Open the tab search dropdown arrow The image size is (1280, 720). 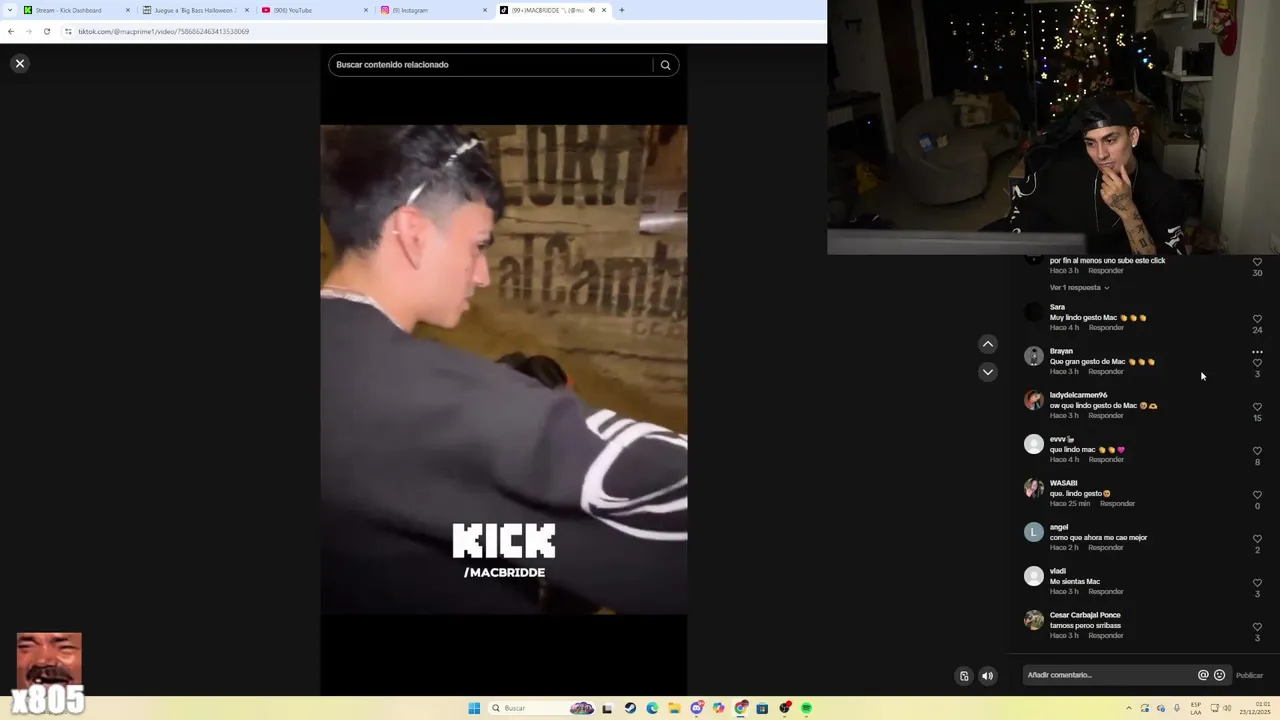point(9,10)
